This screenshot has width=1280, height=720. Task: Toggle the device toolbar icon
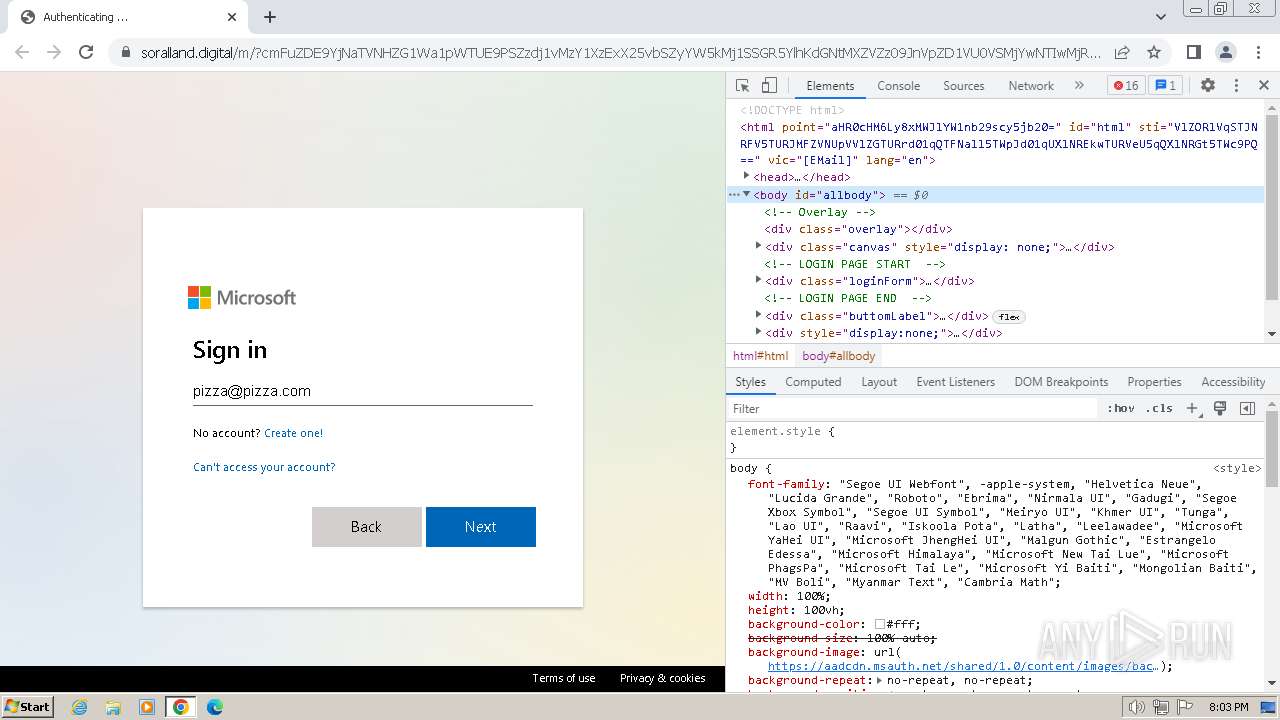(x=769, y=86)
